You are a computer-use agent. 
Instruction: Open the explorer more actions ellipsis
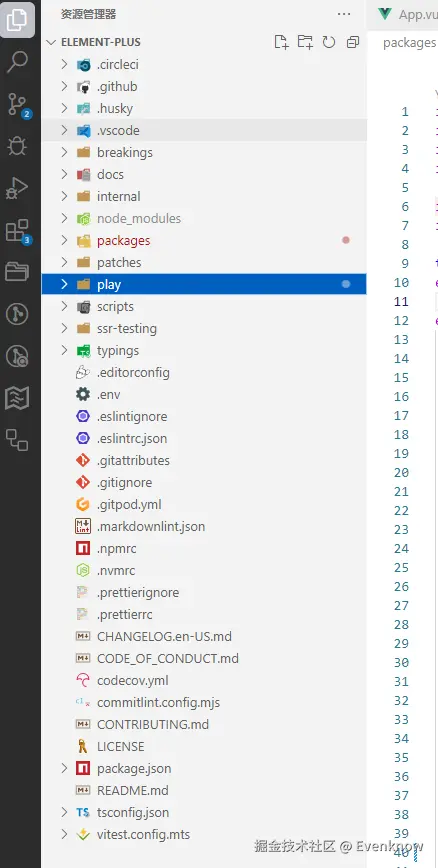click(344, 14)
